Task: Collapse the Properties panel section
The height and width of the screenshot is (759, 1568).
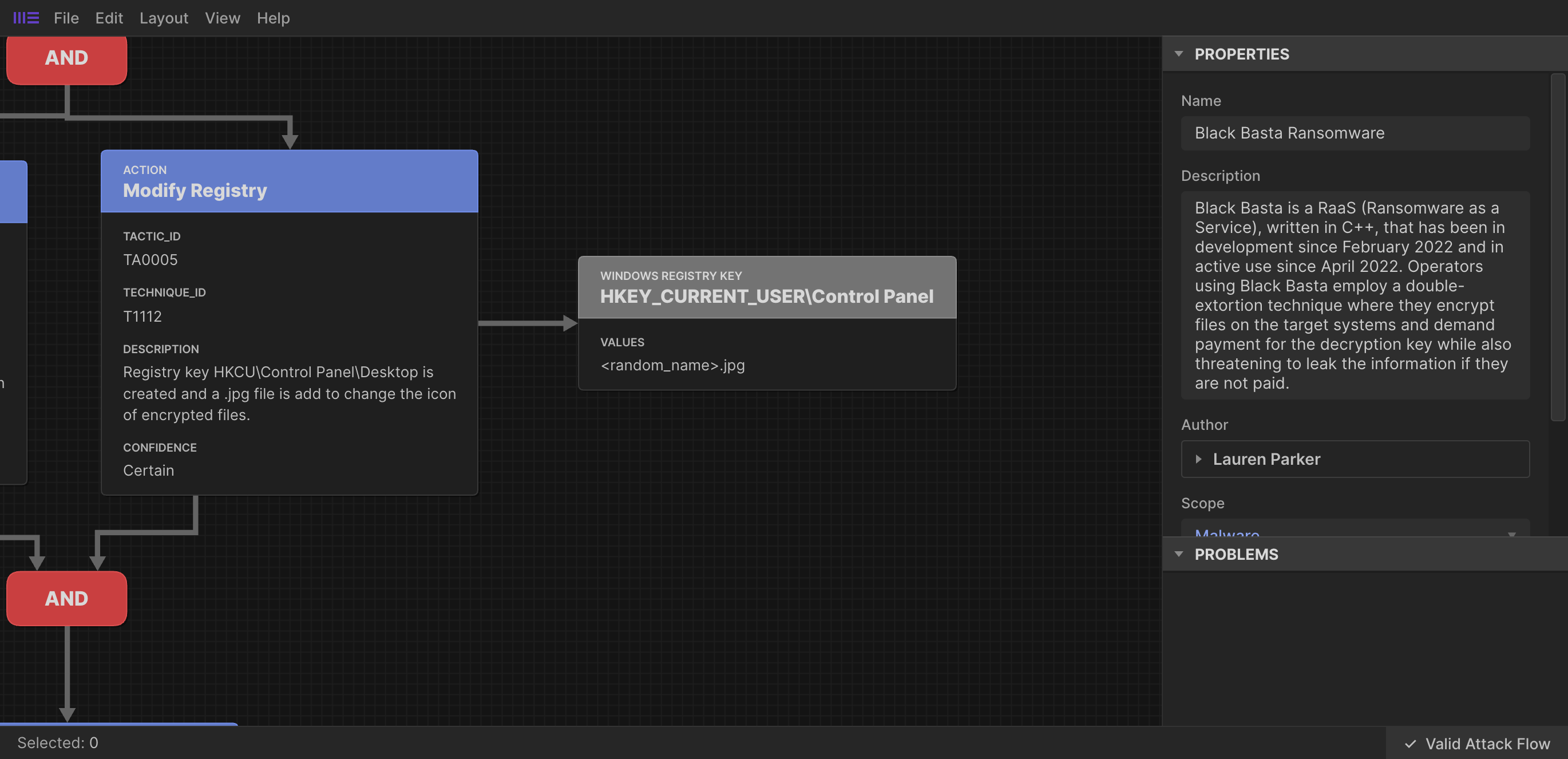Action: coord(1179,54)
